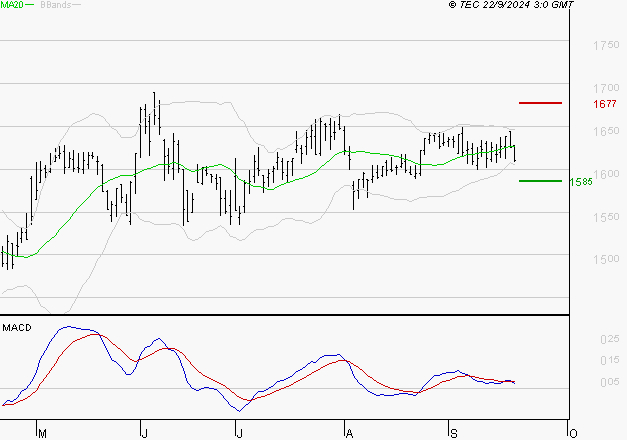The width and height of the screenshot is (627, 440).
Task: Click the O month marker on time axis
Action: [x=573, y=434]
